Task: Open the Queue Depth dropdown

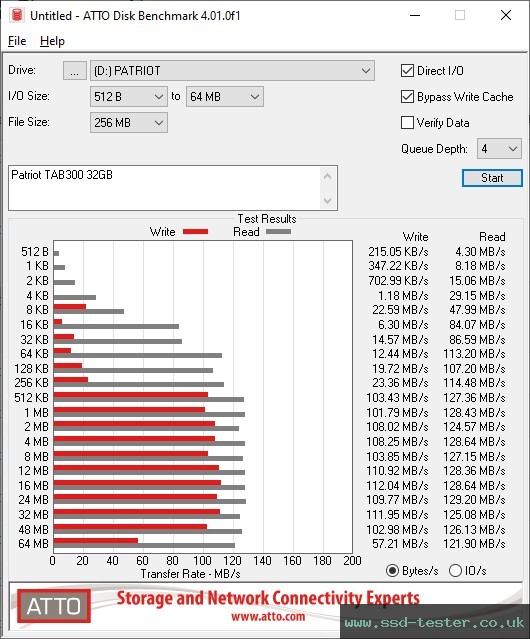Action: pyautogui.click(x=499, y=149)
